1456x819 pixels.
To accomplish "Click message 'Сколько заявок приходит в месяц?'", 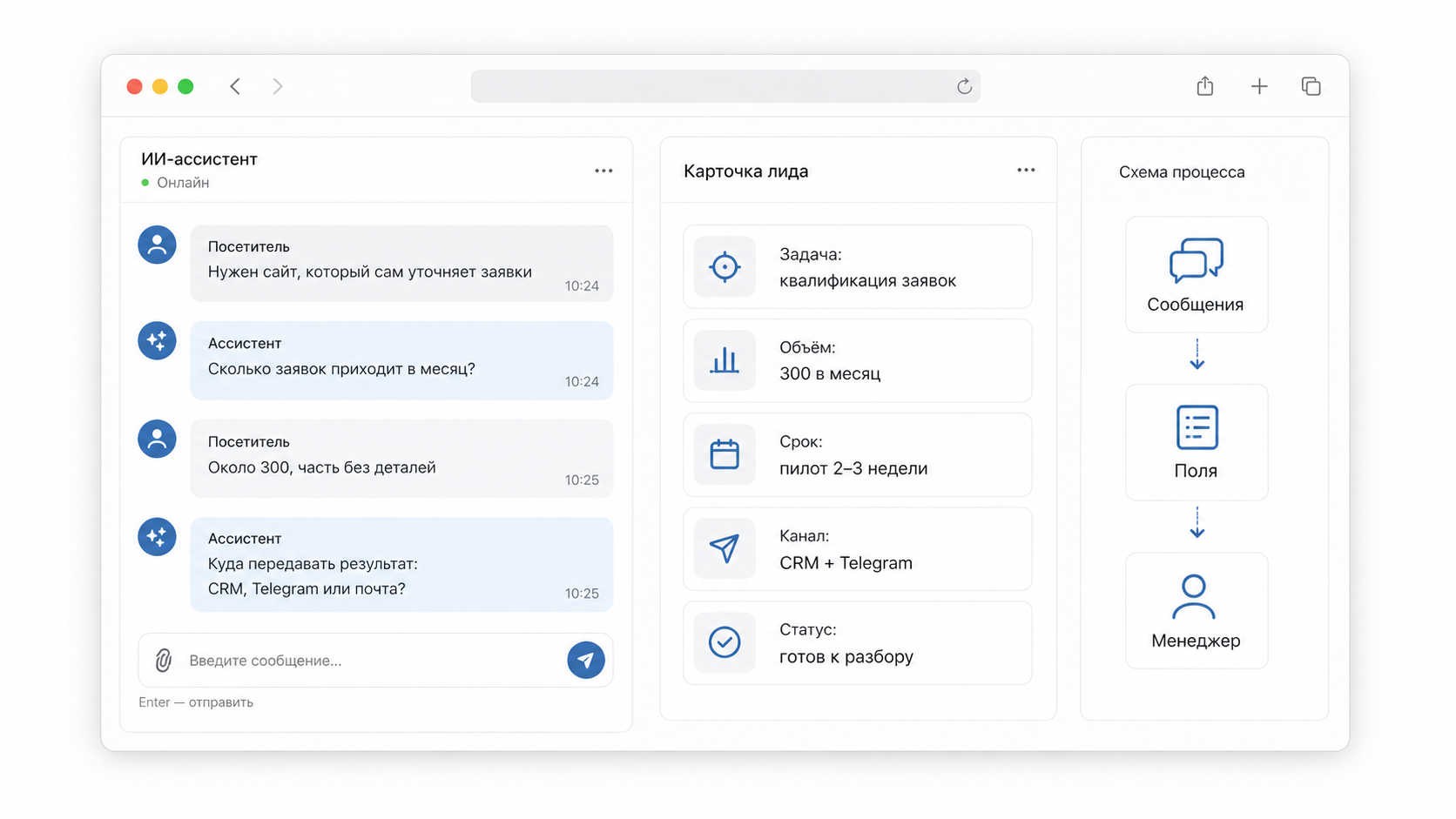I will pyautogui.click(x=341, y=368).
